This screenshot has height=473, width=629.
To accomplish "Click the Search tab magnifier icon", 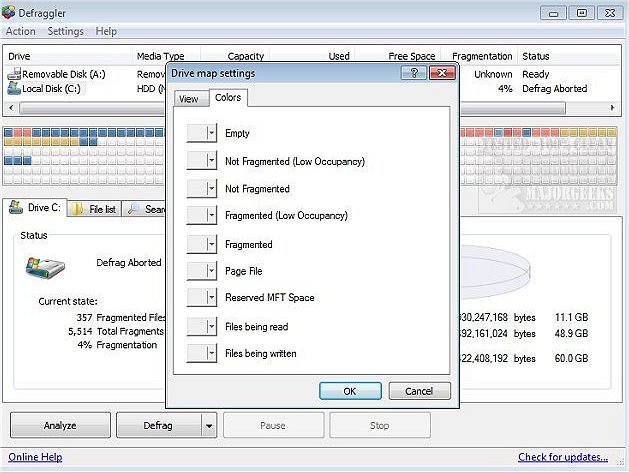I will tap(133, 209).
